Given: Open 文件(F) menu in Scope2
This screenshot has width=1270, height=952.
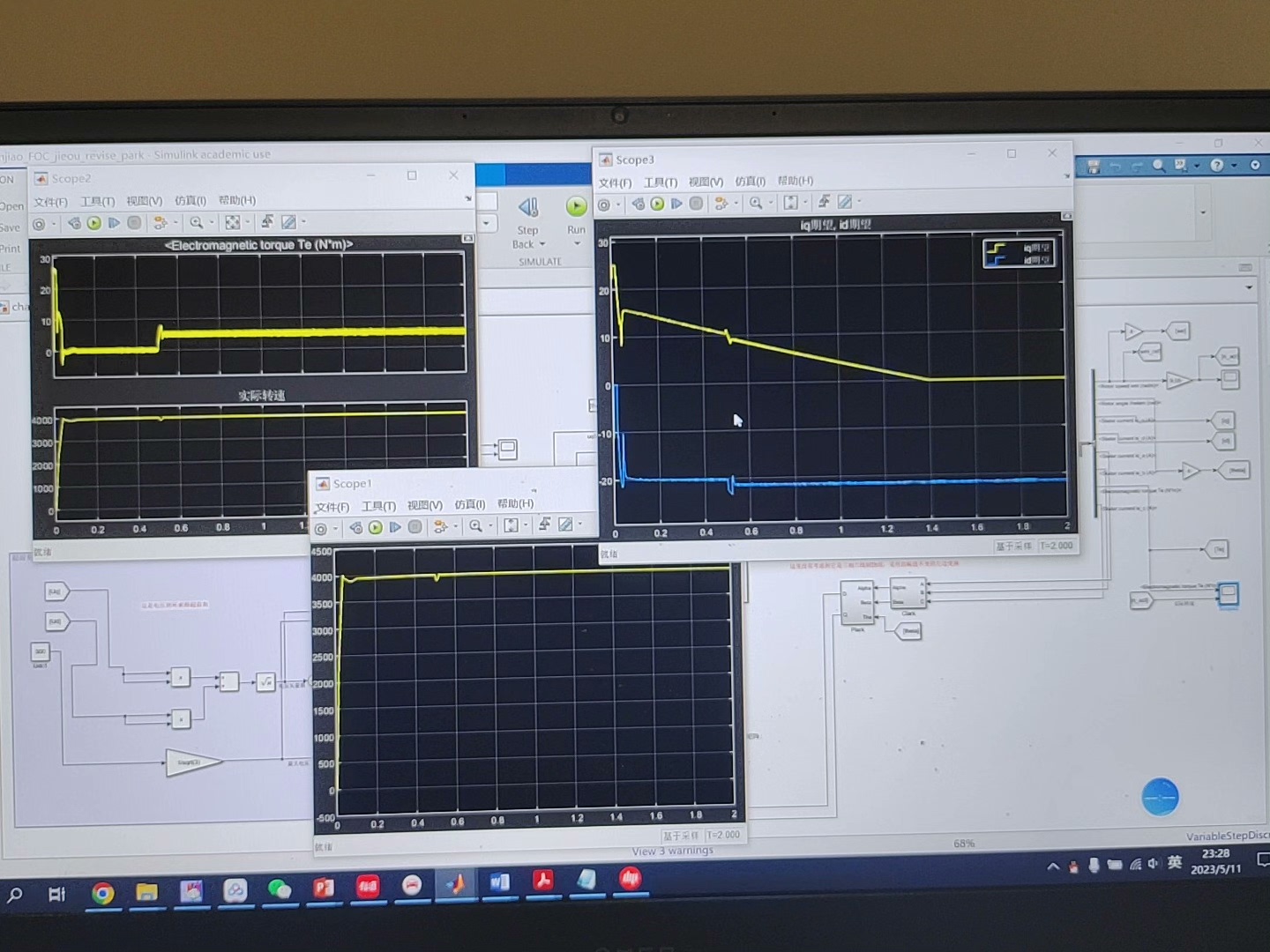Looking at the screenshot, I should click(50, 202).
